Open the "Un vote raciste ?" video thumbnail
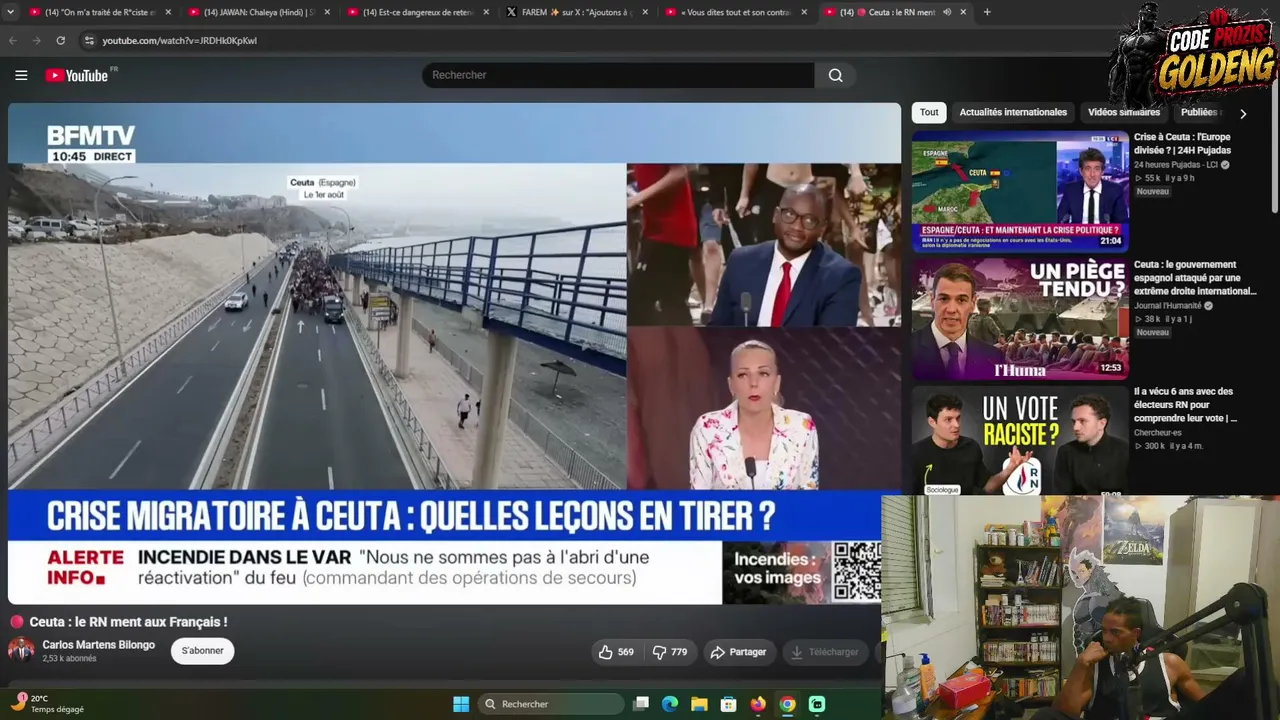This screenshot has height=720, width=1280. tap(1020, 441)
